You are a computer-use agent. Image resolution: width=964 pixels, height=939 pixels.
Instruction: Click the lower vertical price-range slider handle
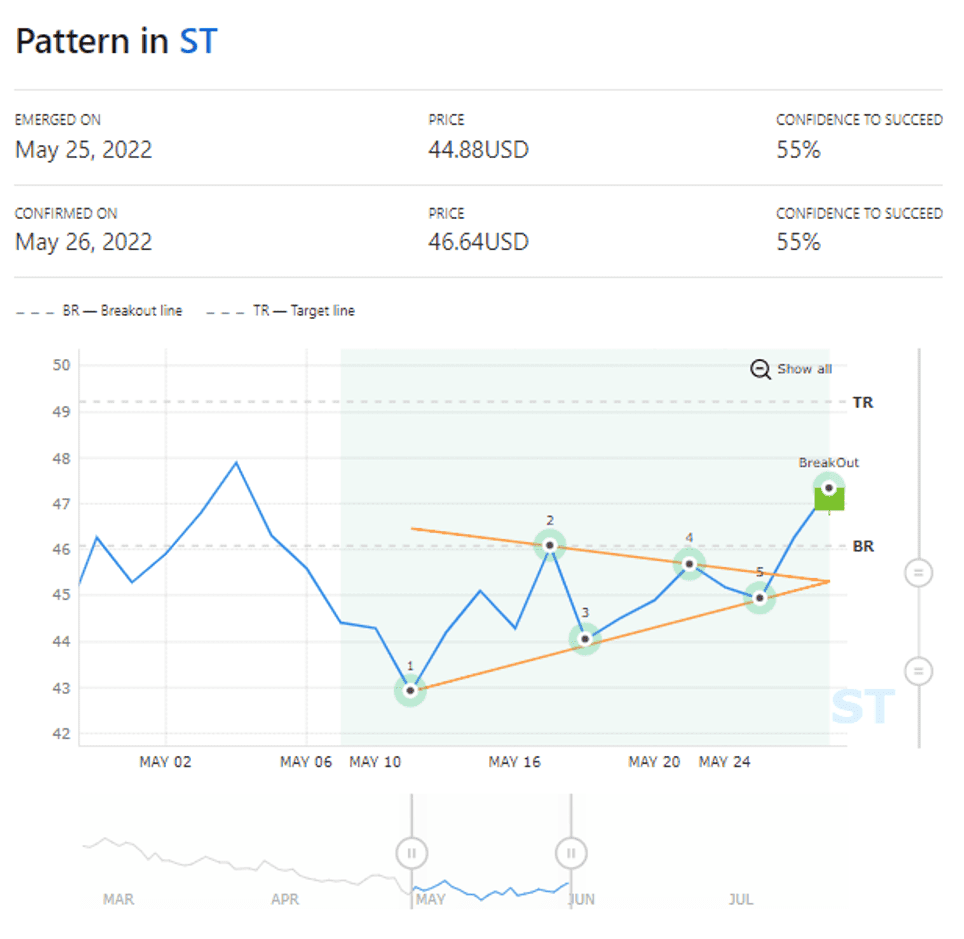[x=918, y=670]
